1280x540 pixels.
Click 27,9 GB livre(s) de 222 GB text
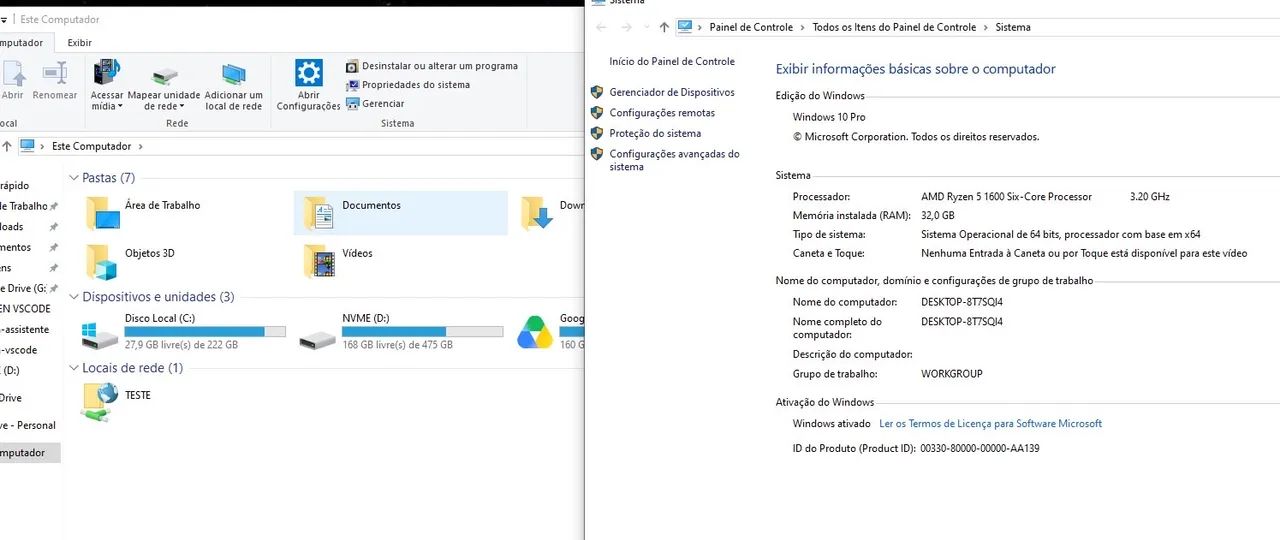tap(181, 345)
